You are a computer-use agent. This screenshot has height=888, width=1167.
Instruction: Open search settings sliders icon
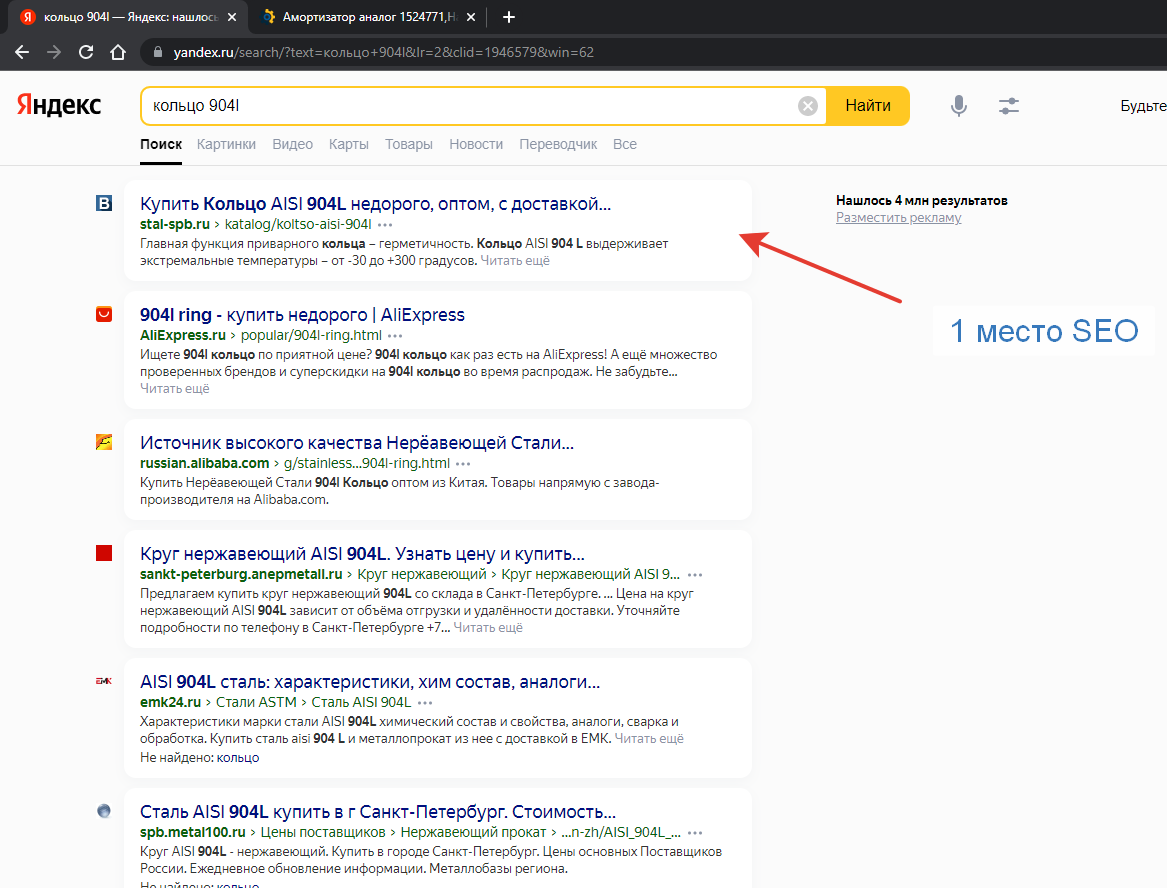[x=1008, y=106]
